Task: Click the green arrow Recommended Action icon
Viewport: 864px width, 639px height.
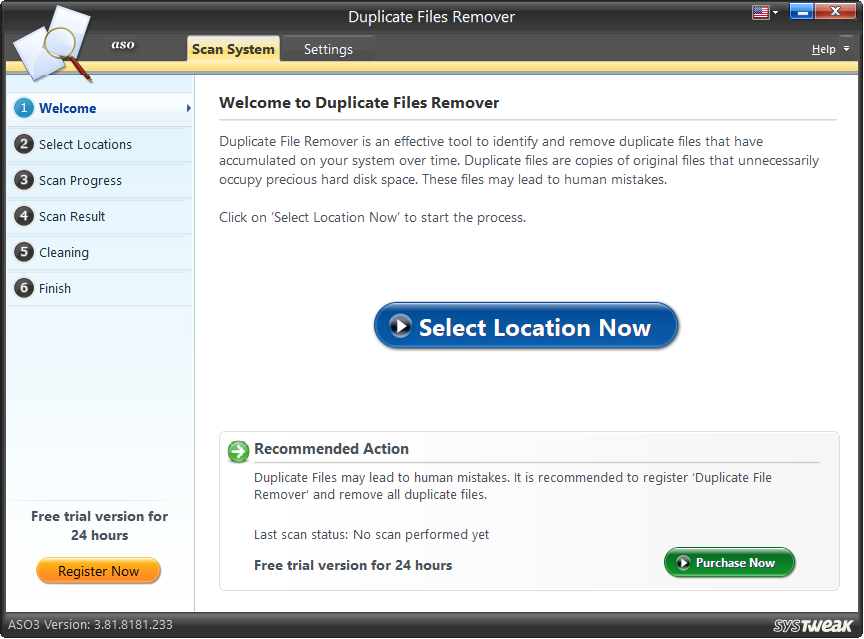Action: 238,451
